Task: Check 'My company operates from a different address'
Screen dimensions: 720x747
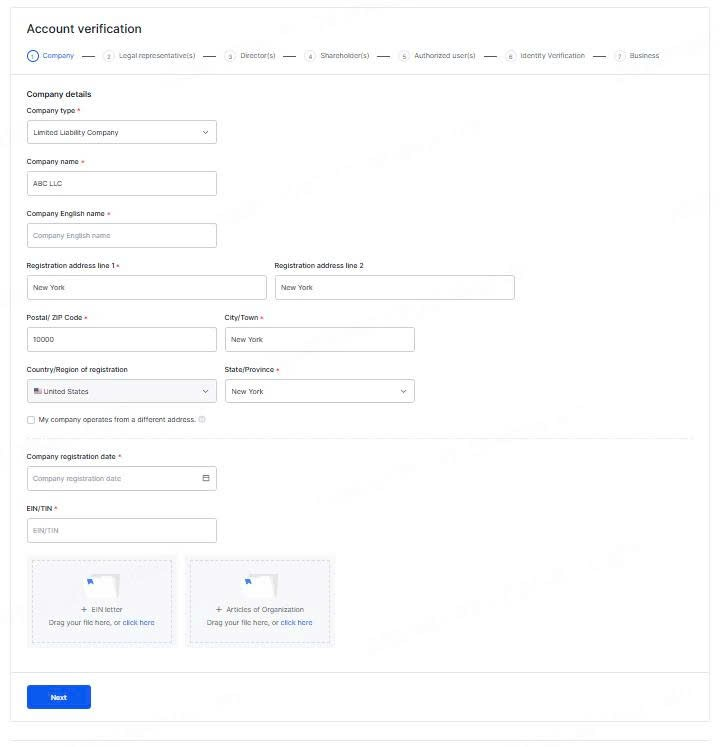Action: coord(31,420)
